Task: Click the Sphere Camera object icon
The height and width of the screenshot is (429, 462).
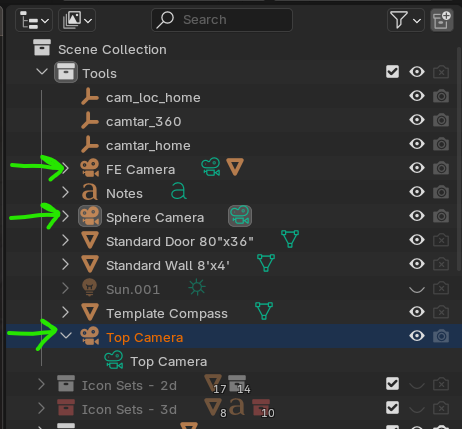Action: point(90,216)
